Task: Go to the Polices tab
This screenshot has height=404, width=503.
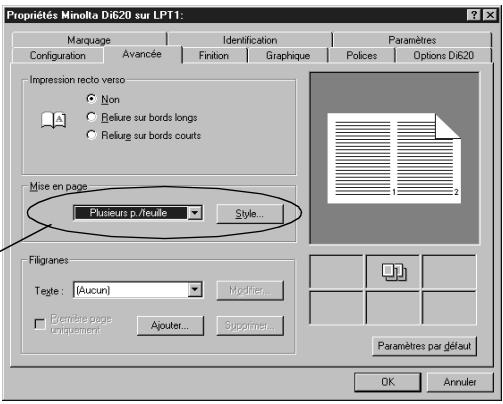Action: [362, 55]
